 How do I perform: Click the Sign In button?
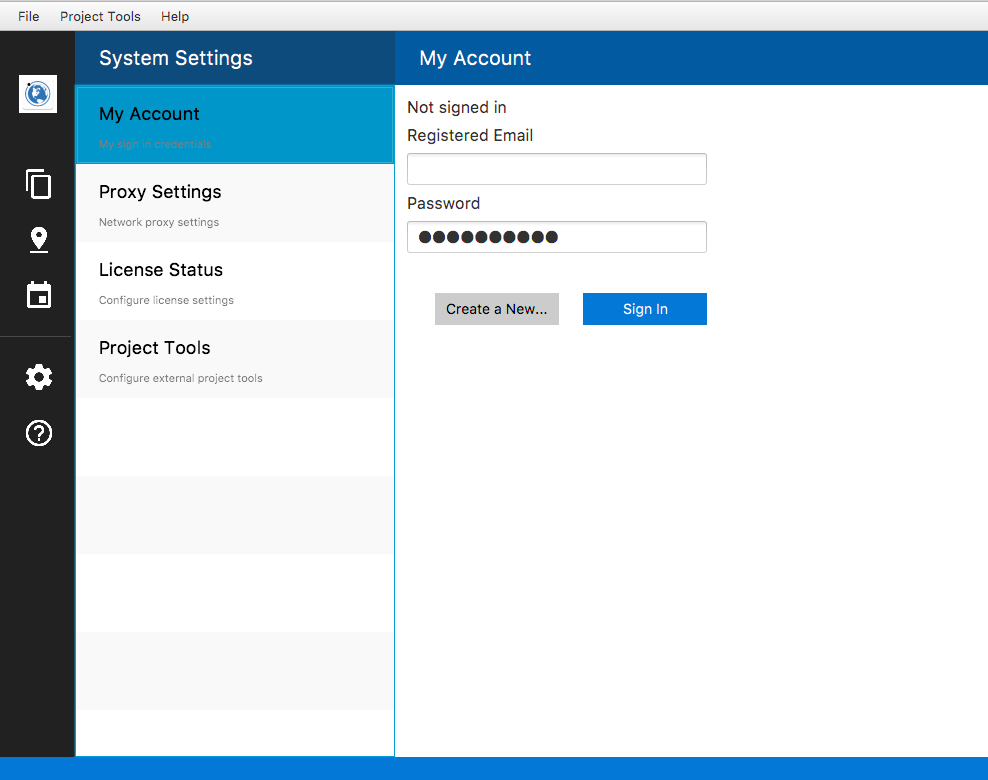tap(645, 309)
